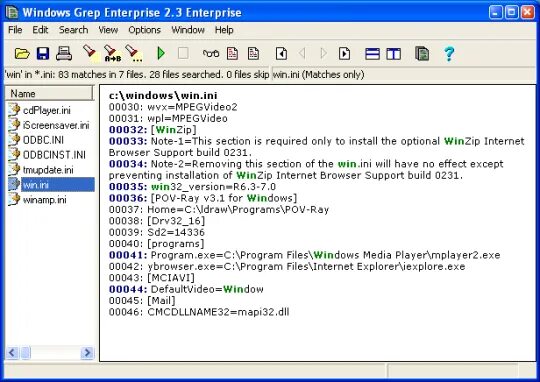Click the first red-lined document icon
540x382 pixels.
click(x=232, y=53)
